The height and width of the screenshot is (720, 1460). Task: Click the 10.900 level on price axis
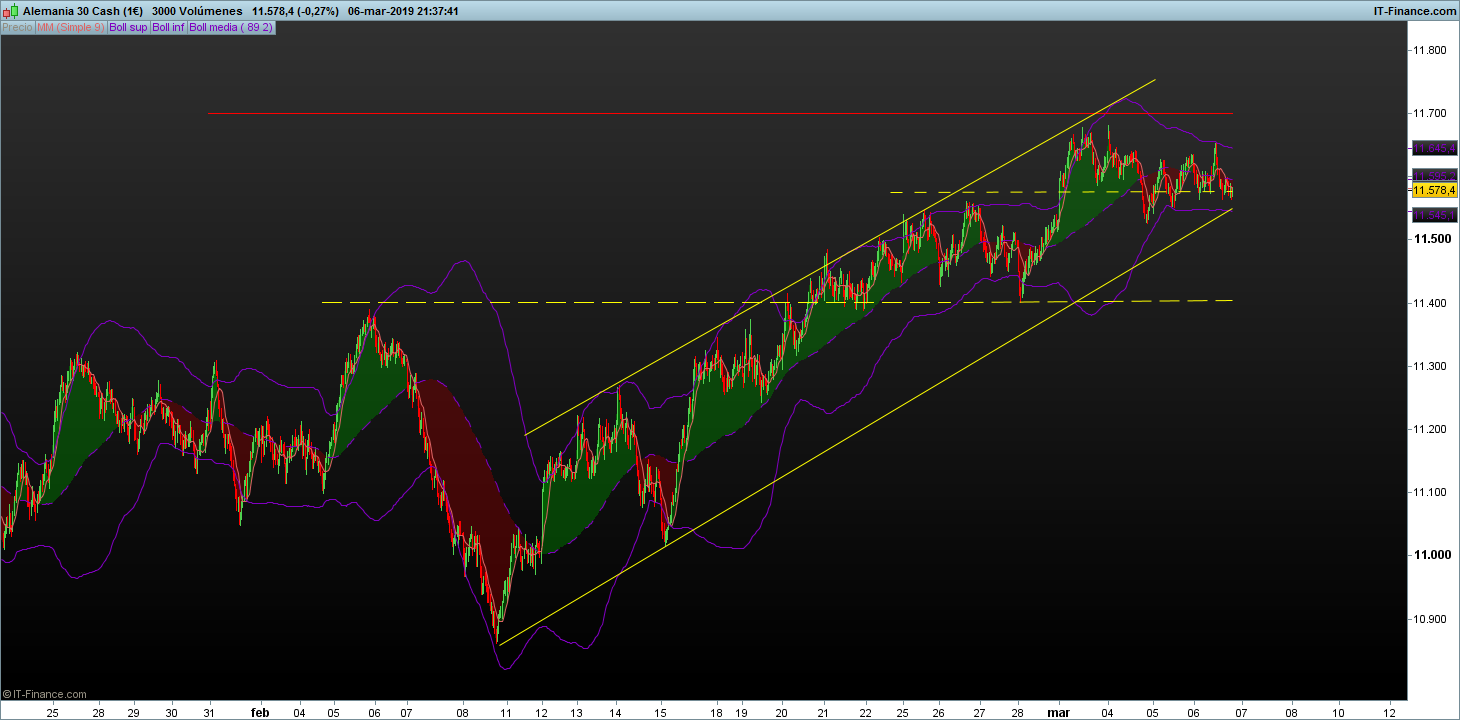pos(1430,619)
